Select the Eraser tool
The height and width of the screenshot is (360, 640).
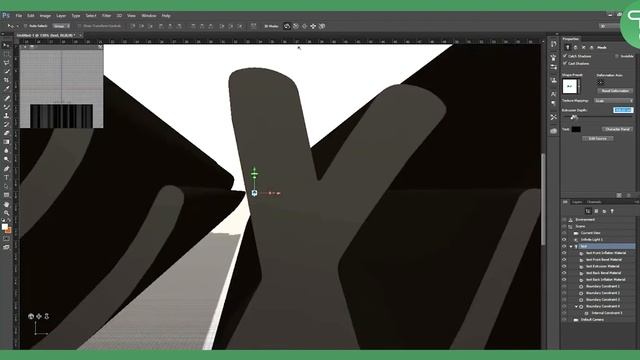point(6,133)
